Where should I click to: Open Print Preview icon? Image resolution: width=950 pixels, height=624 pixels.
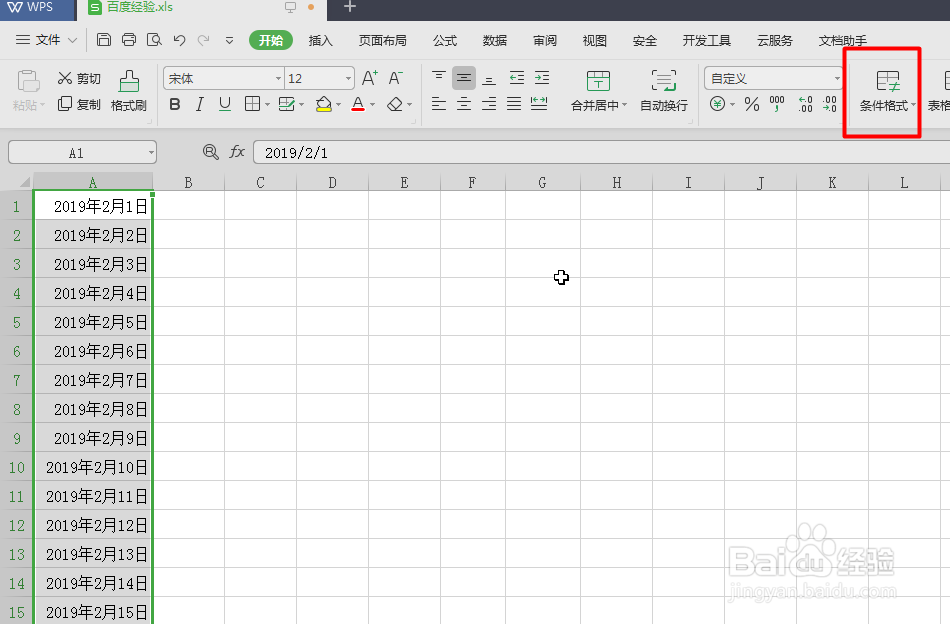click(x=154, y=40)
